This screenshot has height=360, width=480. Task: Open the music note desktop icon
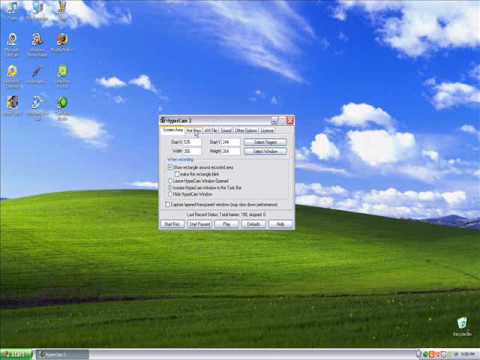tap(12, 7)
